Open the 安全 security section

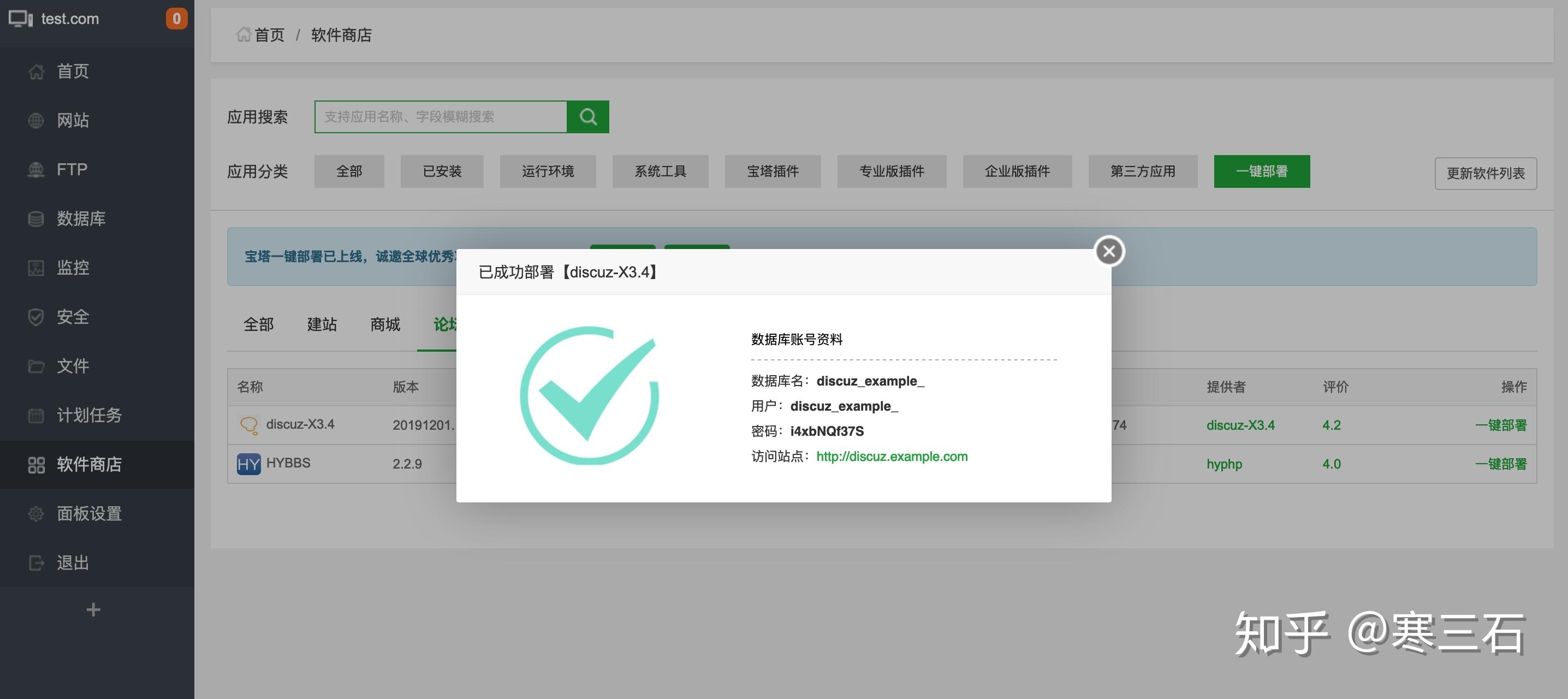(x=73, y=317)
